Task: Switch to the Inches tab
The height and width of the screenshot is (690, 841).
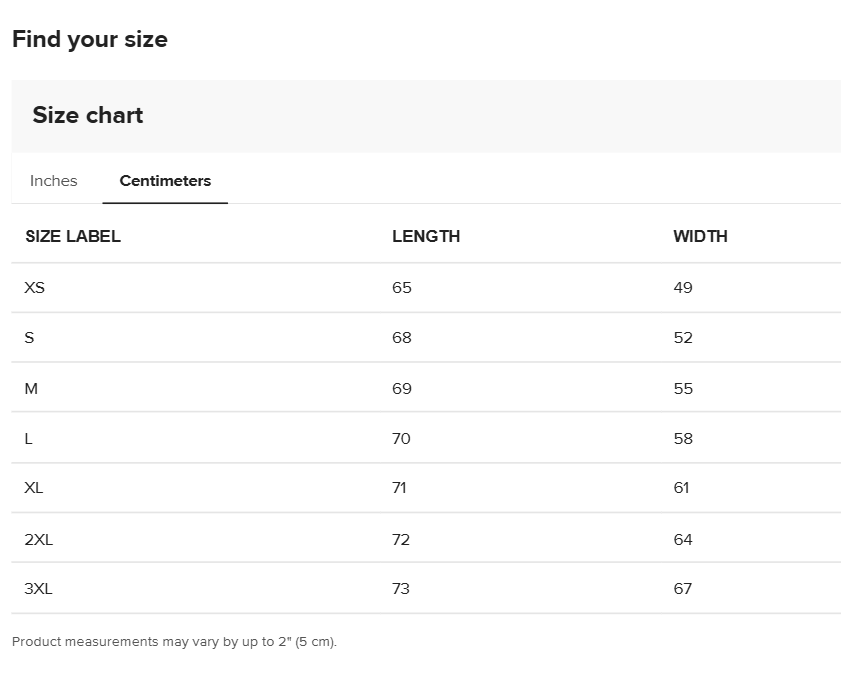Action: click(x=54, y=181)
